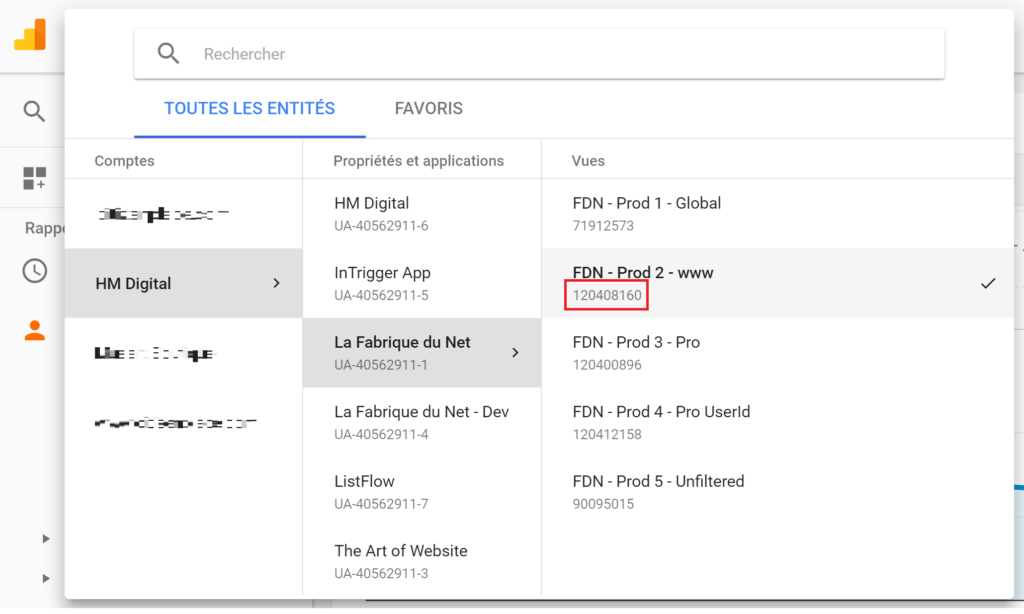Choose the FDN - Prod 4 - Pro UserId view
The width and height of the screenshot is (1024, 614).
click(661, 422)
